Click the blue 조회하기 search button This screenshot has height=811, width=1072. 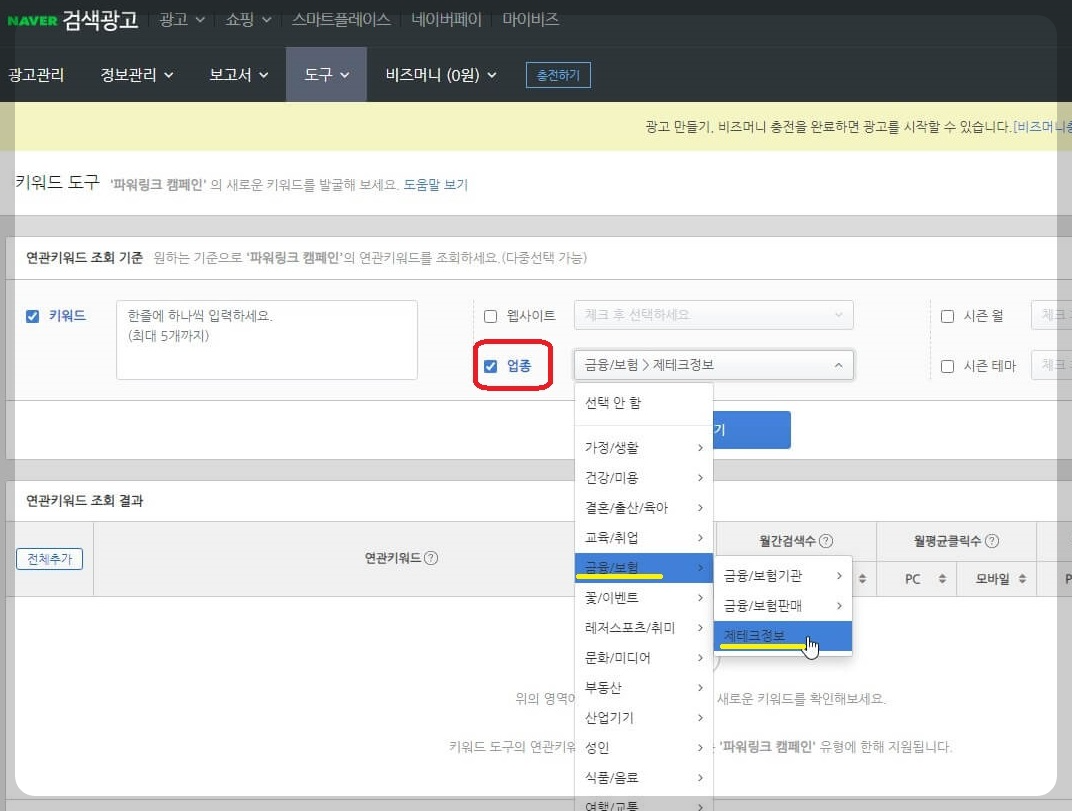pyautogui.click(x=752, y=430)
